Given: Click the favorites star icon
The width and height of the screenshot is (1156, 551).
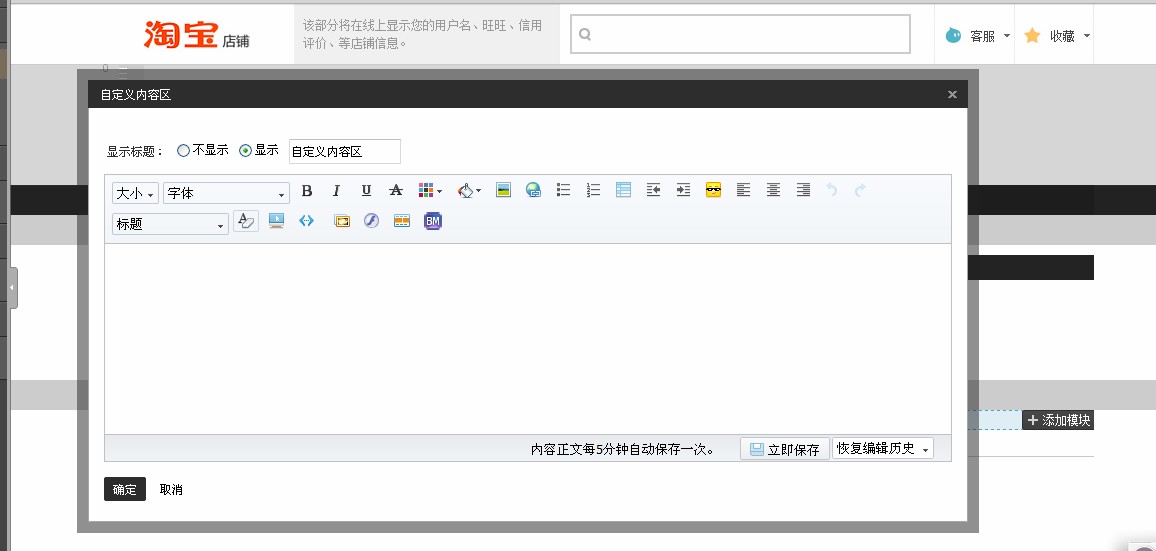Looking at the screenshot, I should [1032, 35].
